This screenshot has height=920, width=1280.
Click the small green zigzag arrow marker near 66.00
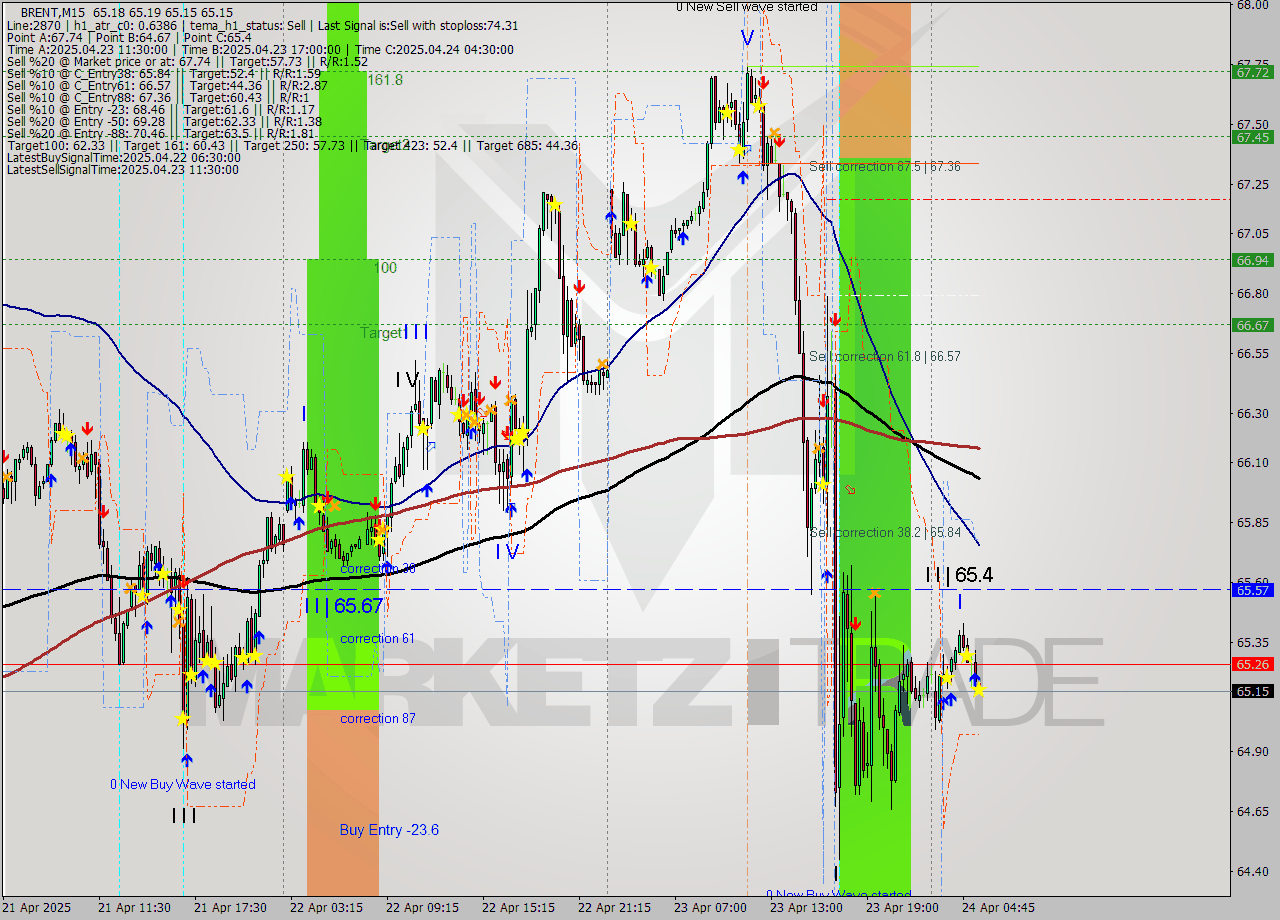coord(849,488)
